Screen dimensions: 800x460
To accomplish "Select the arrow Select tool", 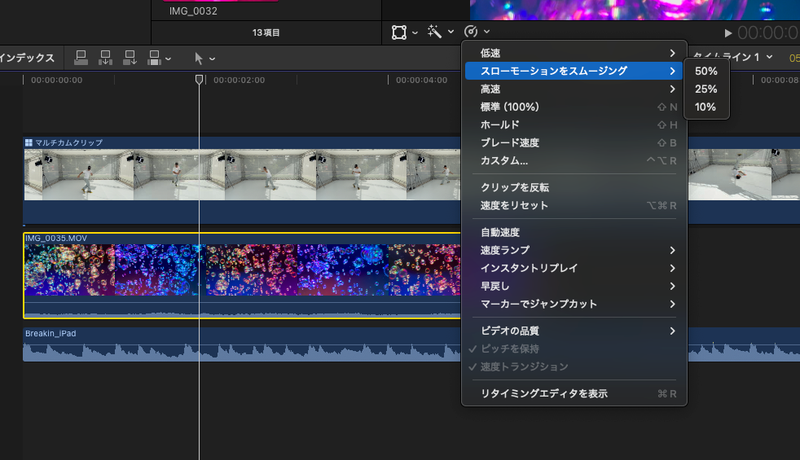I will coord(198,59).
